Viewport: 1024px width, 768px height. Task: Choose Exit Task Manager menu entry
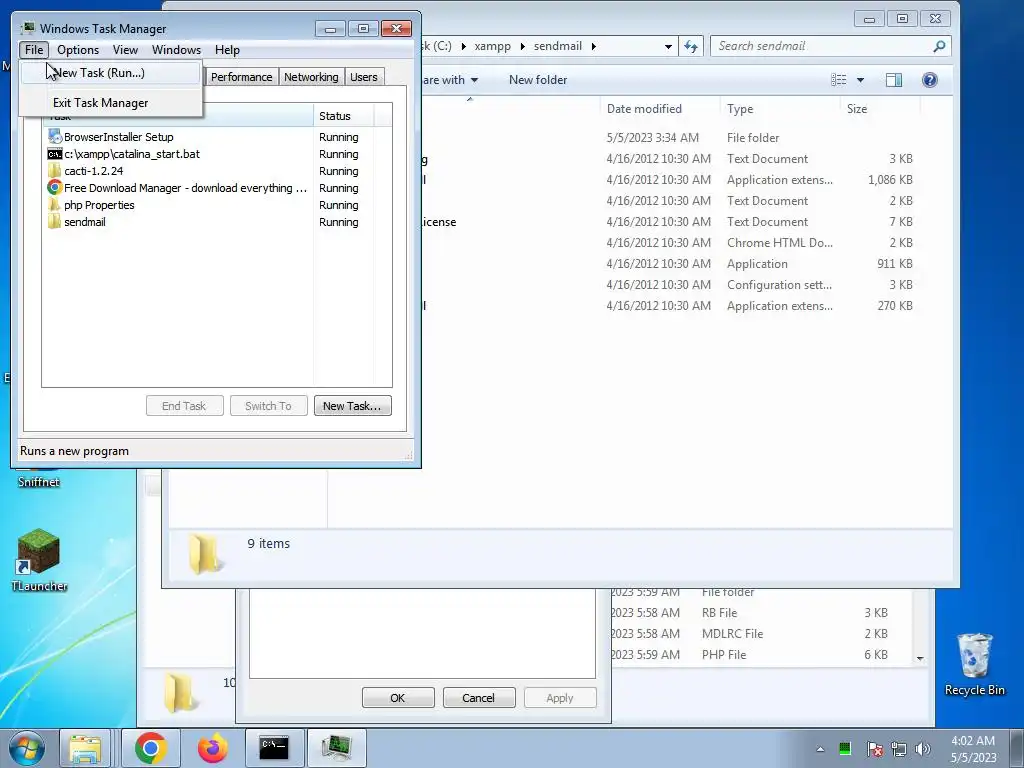tap(110, 103)
